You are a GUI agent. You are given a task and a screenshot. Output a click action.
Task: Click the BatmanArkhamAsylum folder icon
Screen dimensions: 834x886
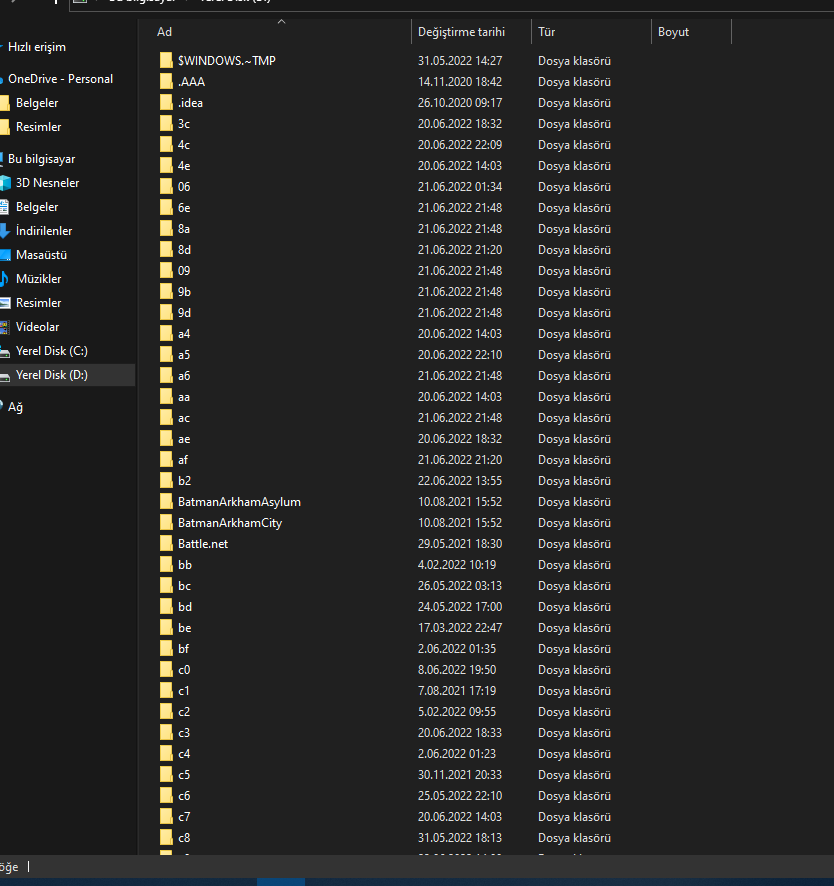tap(166, 502)
